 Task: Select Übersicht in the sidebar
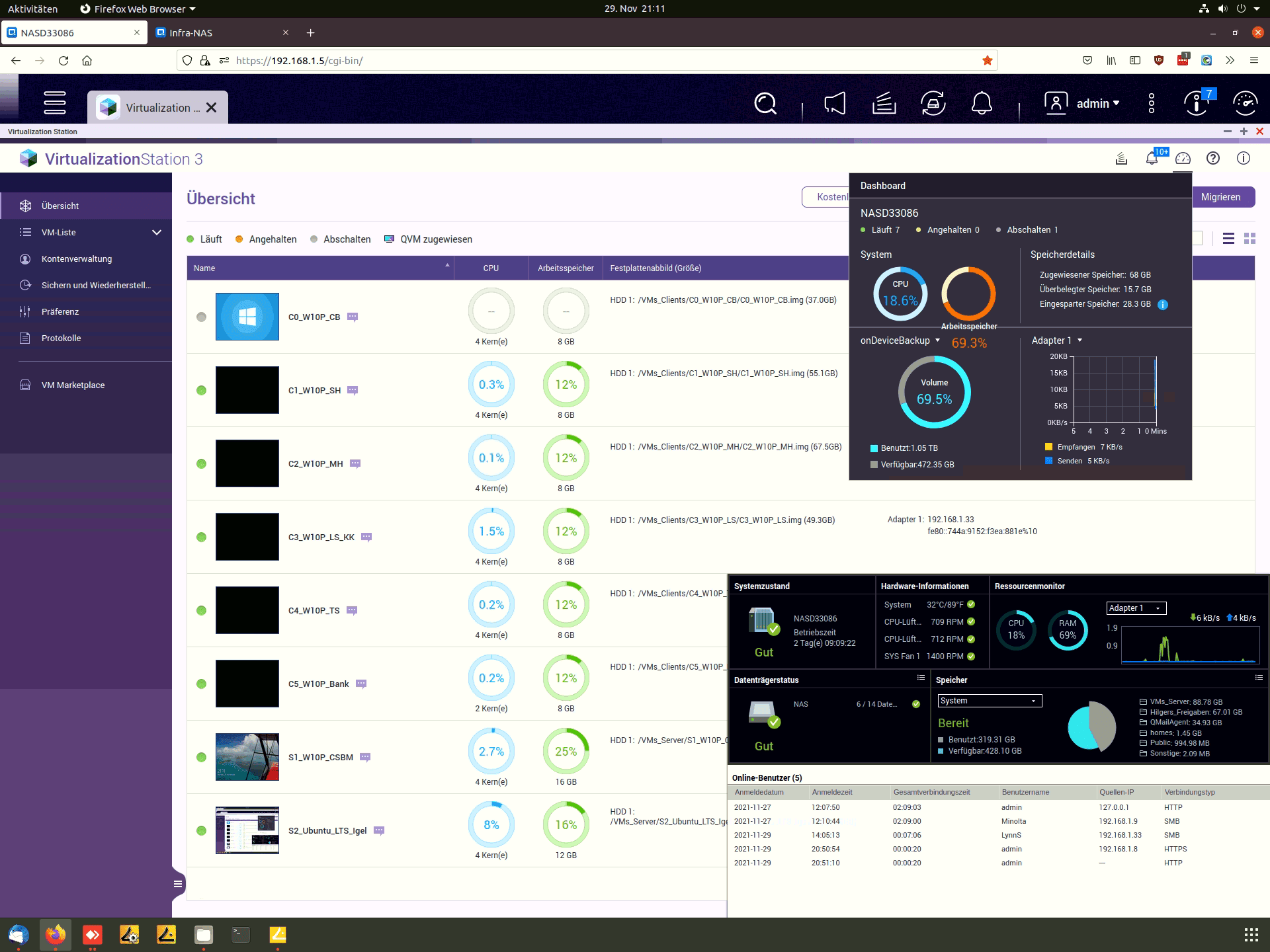pos(86,206)
